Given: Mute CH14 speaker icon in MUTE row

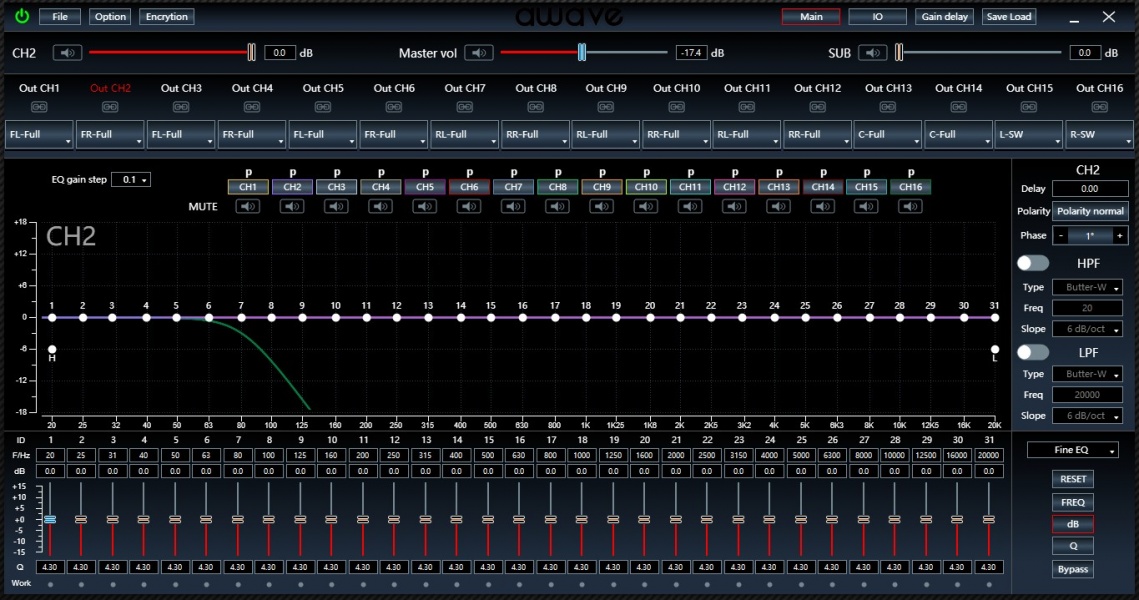Looking at the screenshot, I should click(x=823, y=206).
